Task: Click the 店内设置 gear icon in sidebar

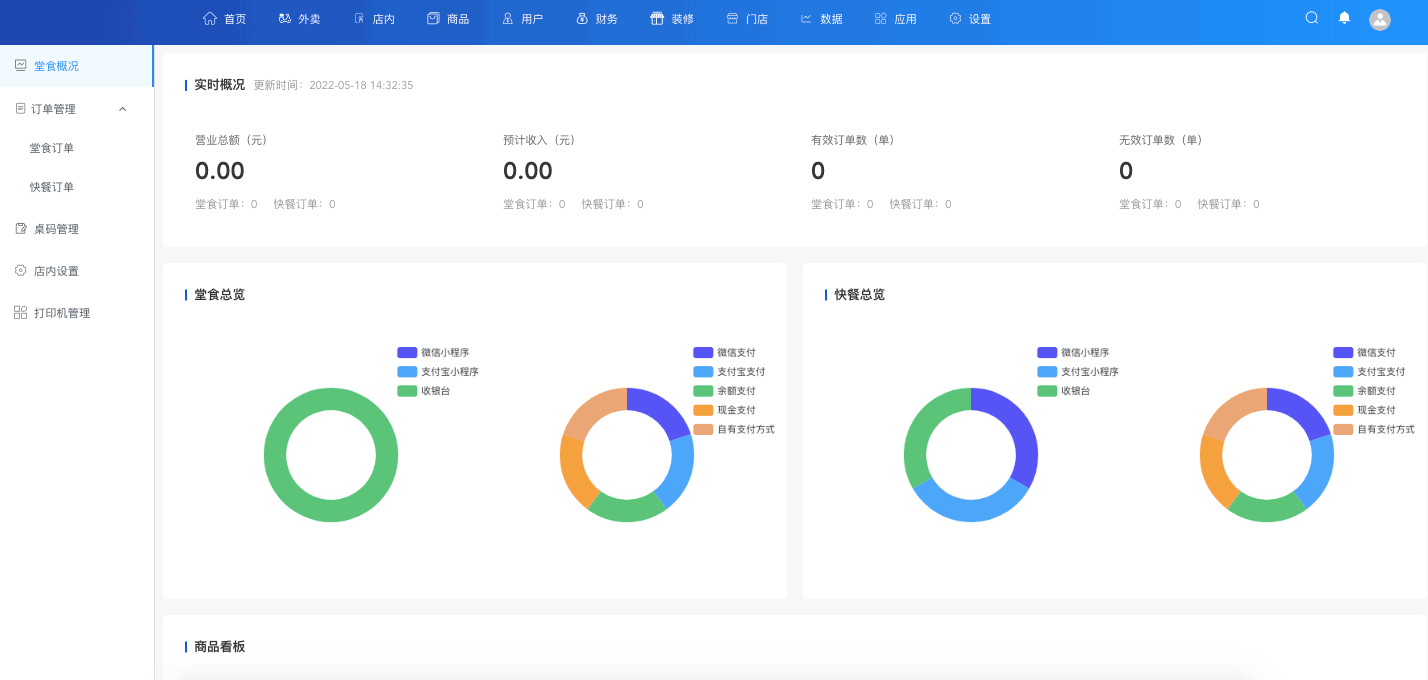Action: 20,271
